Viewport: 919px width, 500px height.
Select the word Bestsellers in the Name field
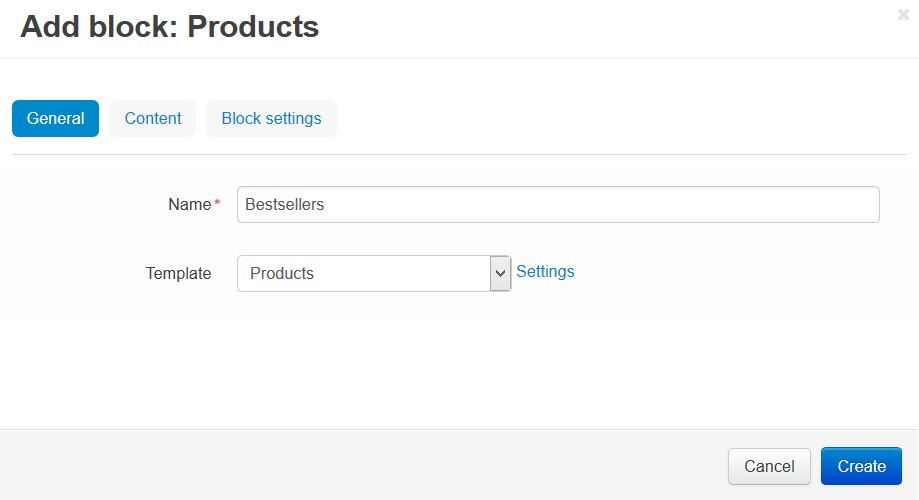pos(284,205)
